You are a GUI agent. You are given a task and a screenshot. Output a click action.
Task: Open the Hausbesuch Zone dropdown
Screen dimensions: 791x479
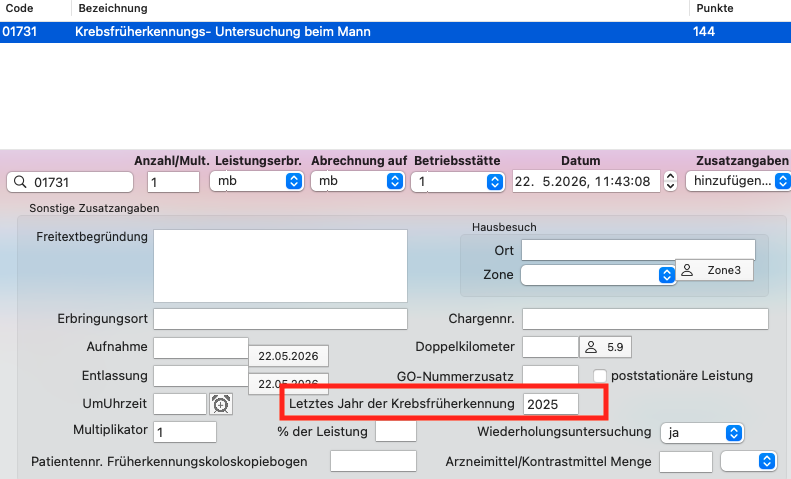[x=598, y=275]
